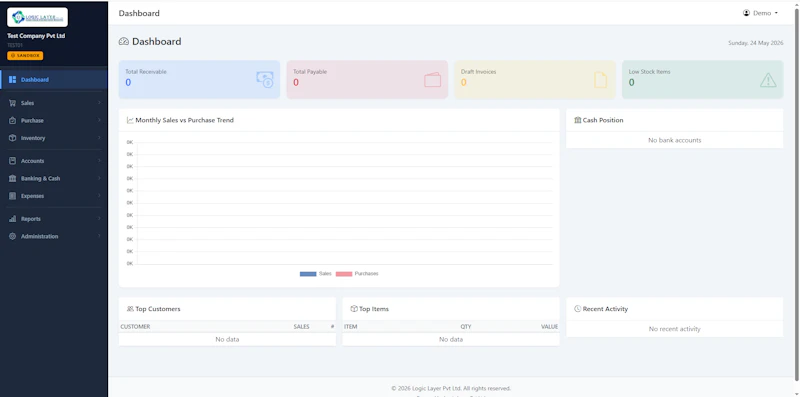Click the Accounts calculator icon

click(13, 161)
